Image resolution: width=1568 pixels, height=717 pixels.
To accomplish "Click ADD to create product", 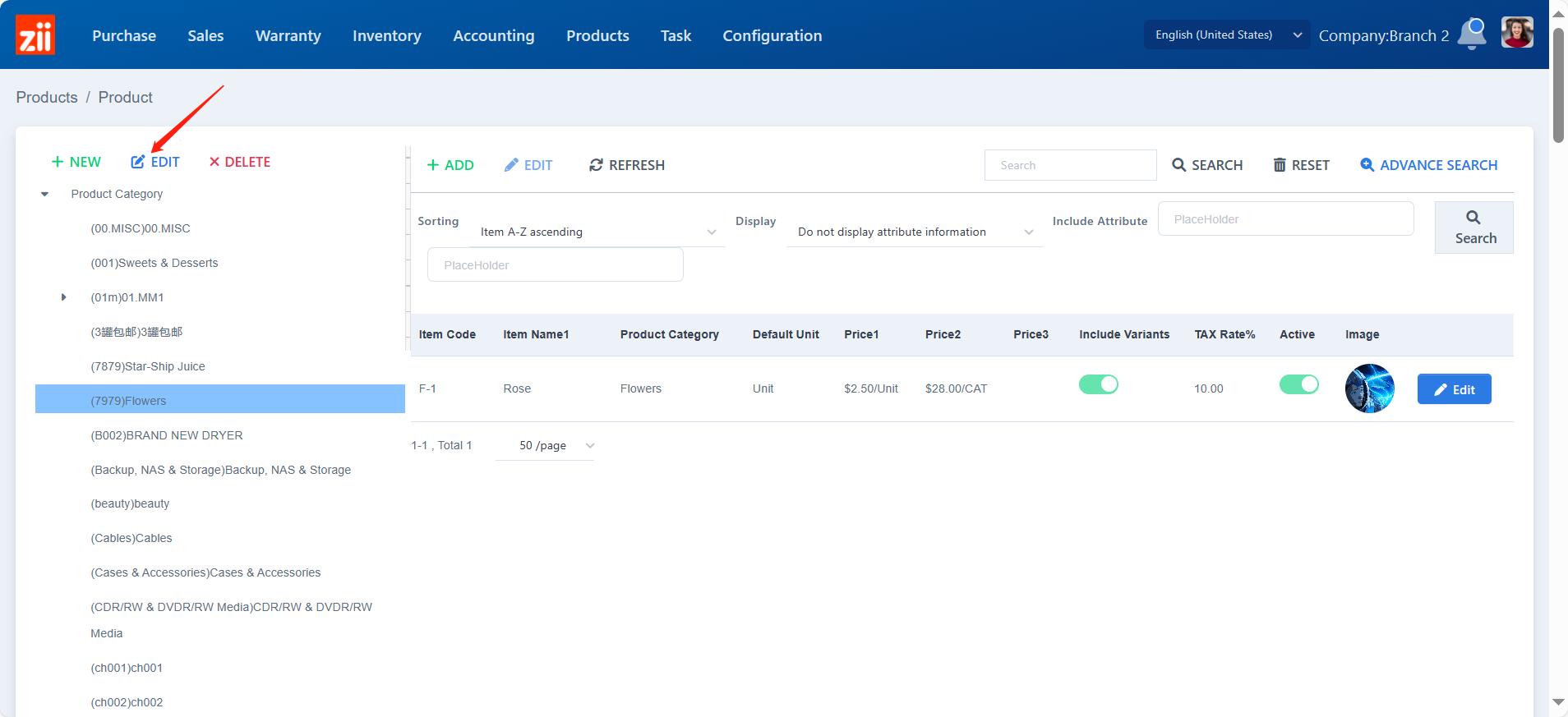I will point(450,165).
